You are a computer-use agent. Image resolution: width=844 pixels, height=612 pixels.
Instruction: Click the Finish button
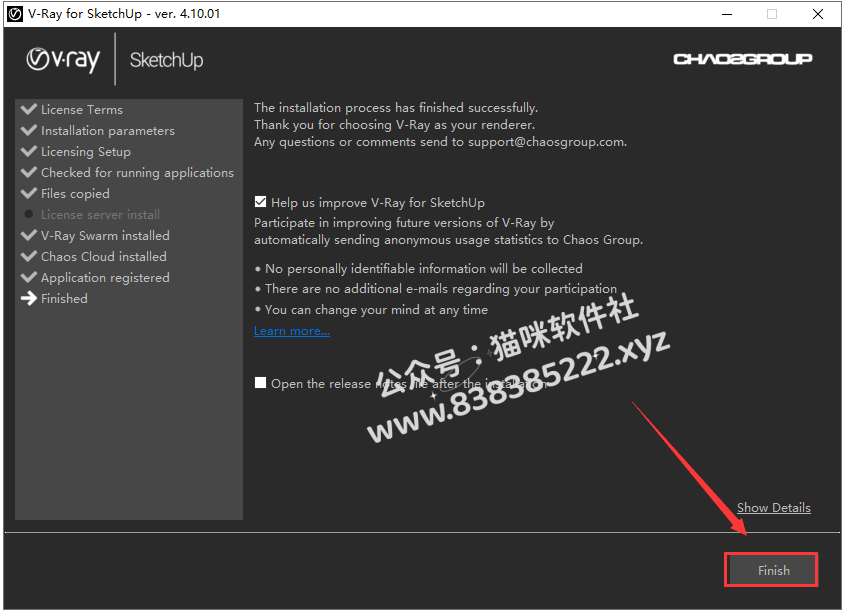(771, 570)
